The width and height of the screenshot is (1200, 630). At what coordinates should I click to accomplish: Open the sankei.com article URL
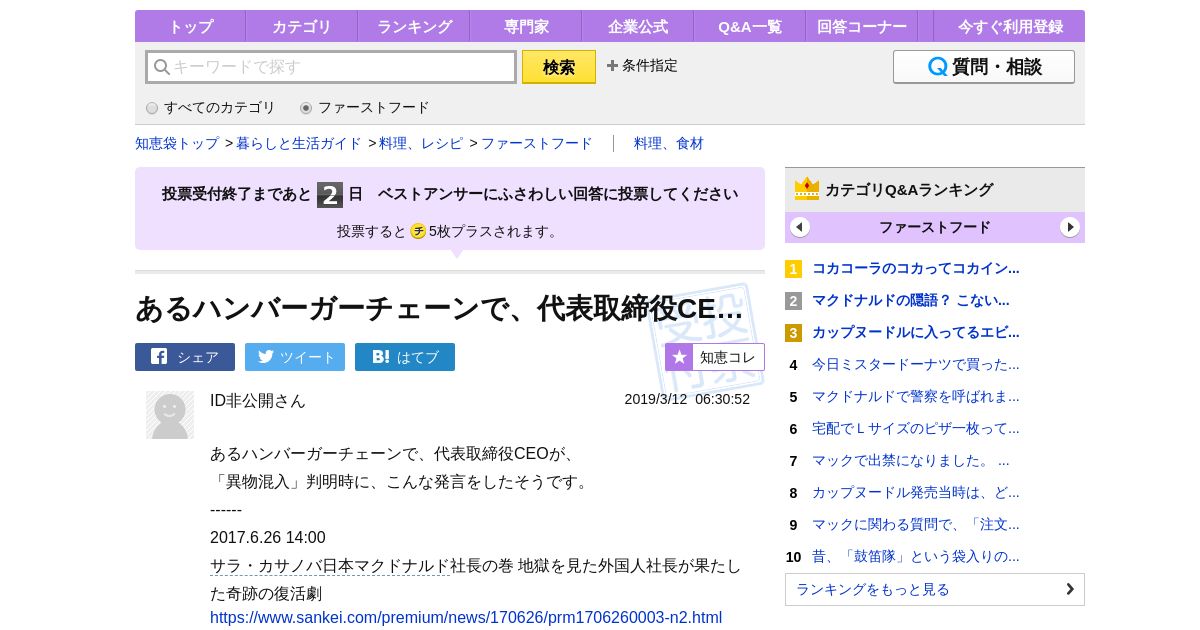(x=466, y=617)
